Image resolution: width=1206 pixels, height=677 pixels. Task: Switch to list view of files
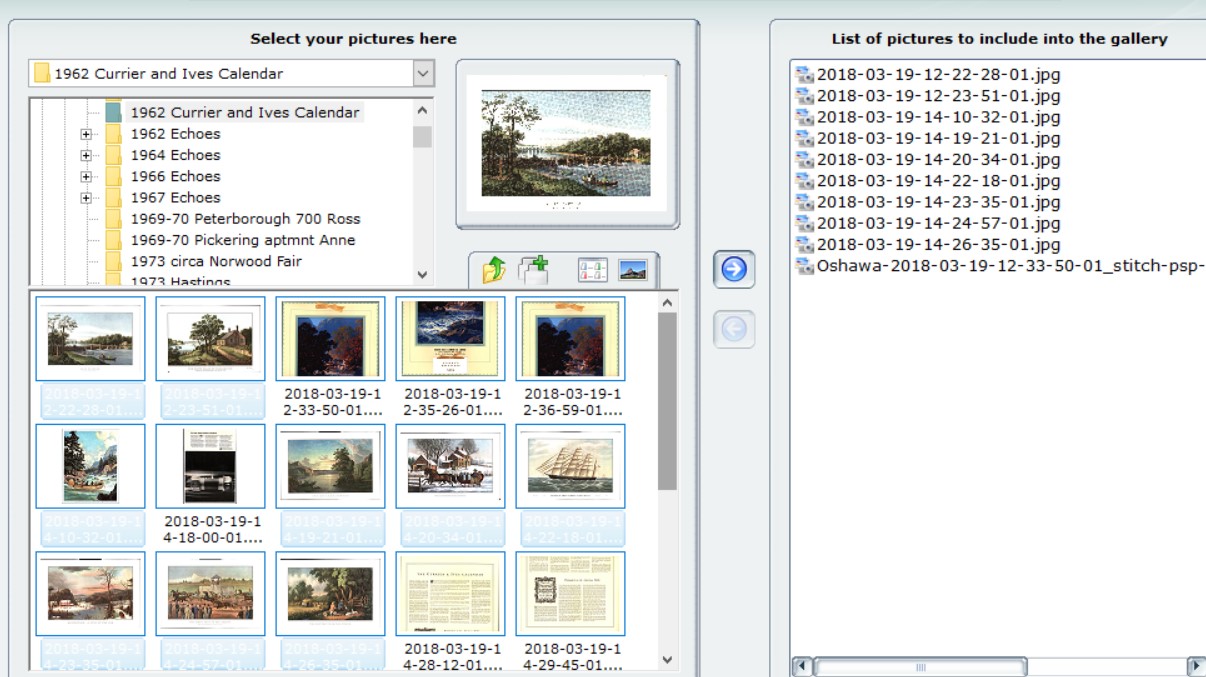pos(592,270)
